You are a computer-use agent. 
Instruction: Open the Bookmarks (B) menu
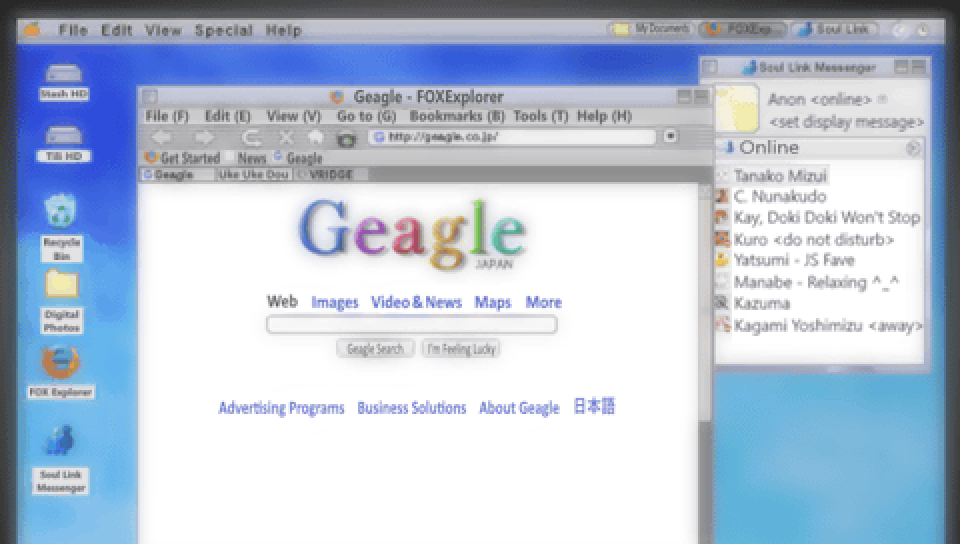[x=457, y=116]
